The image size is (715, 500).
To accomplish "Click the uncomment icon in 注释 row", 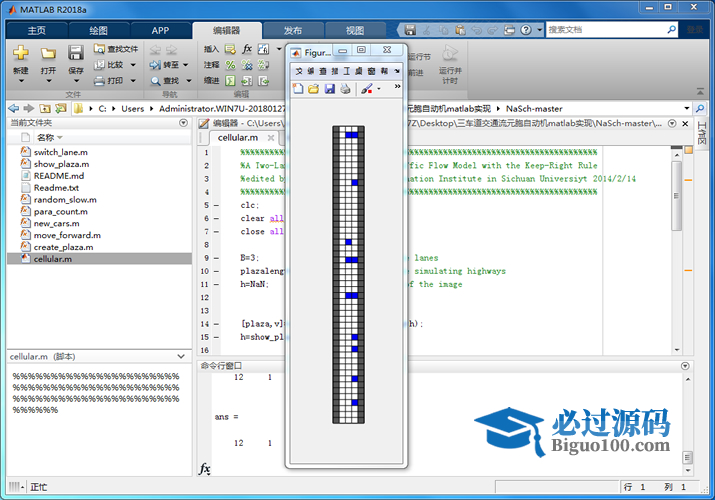I will click(x=247, y=65).
